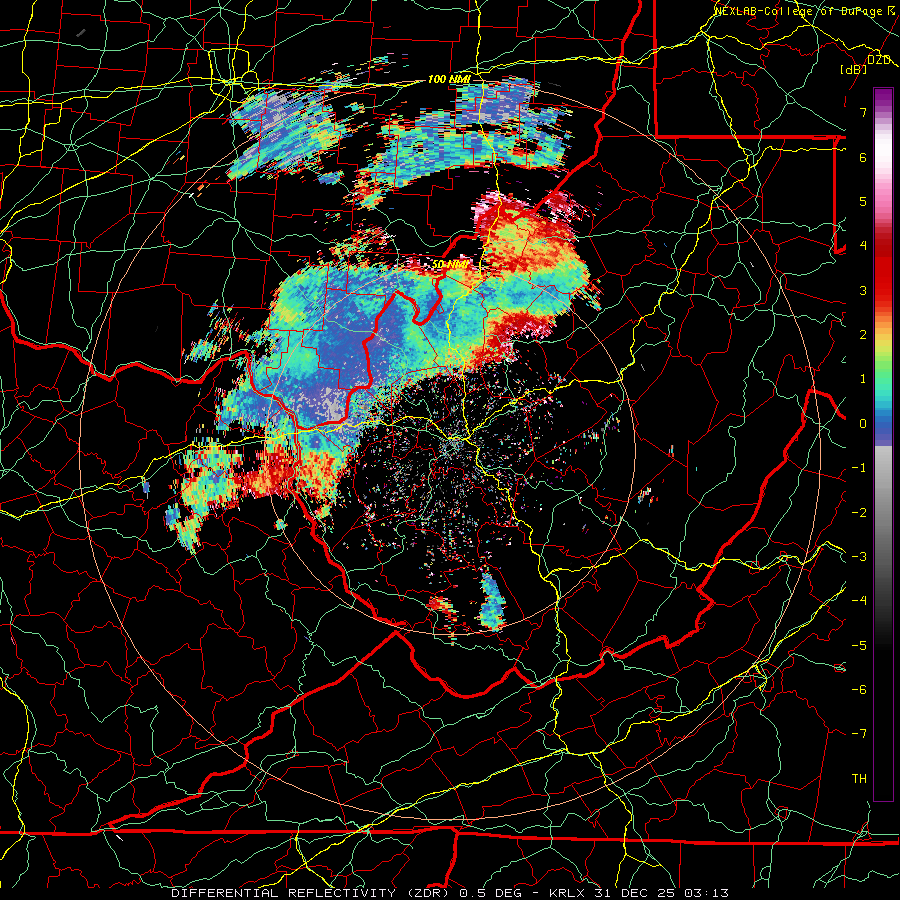This screenshot has height=900, width=900.
Task: Click the color scale tick labeled 0
Action: (x=863, y=424)
